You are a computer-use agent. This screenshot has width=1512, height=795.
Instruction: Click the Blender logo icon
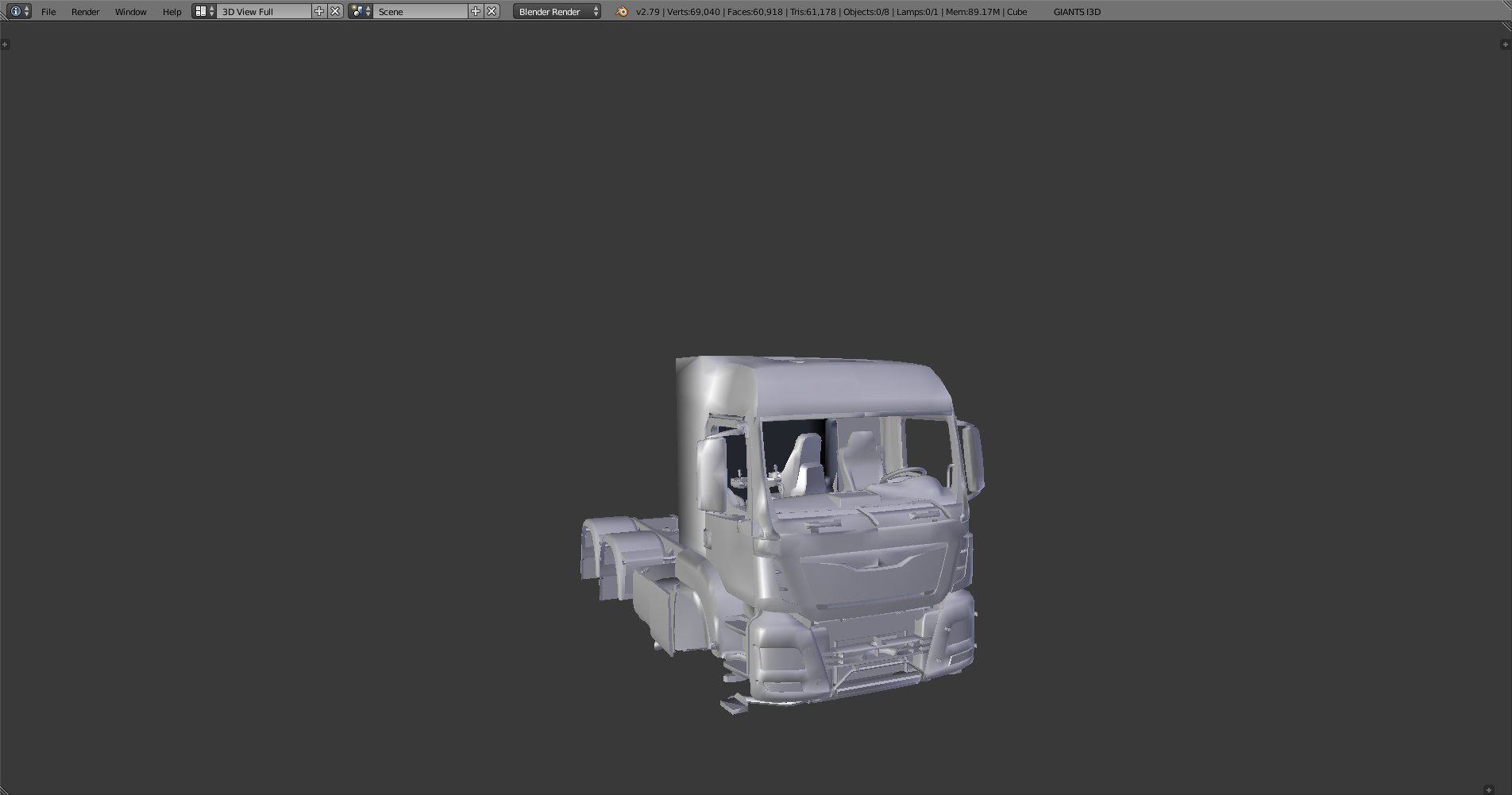tap(622, 11)
